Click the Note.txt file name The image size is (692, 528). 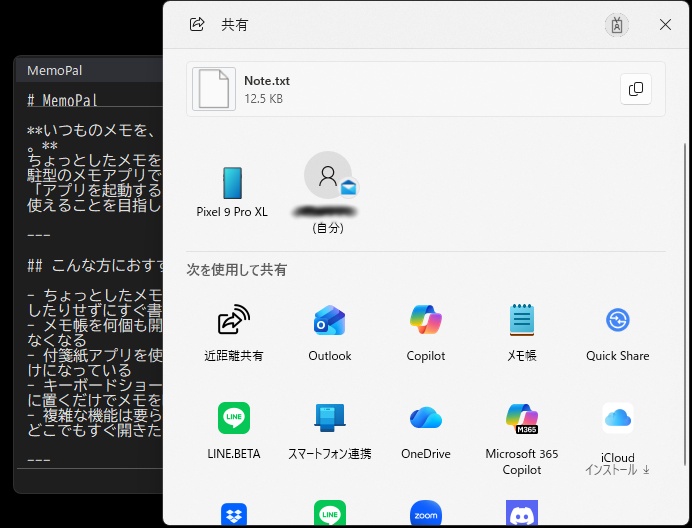click(x=267, y=81)
